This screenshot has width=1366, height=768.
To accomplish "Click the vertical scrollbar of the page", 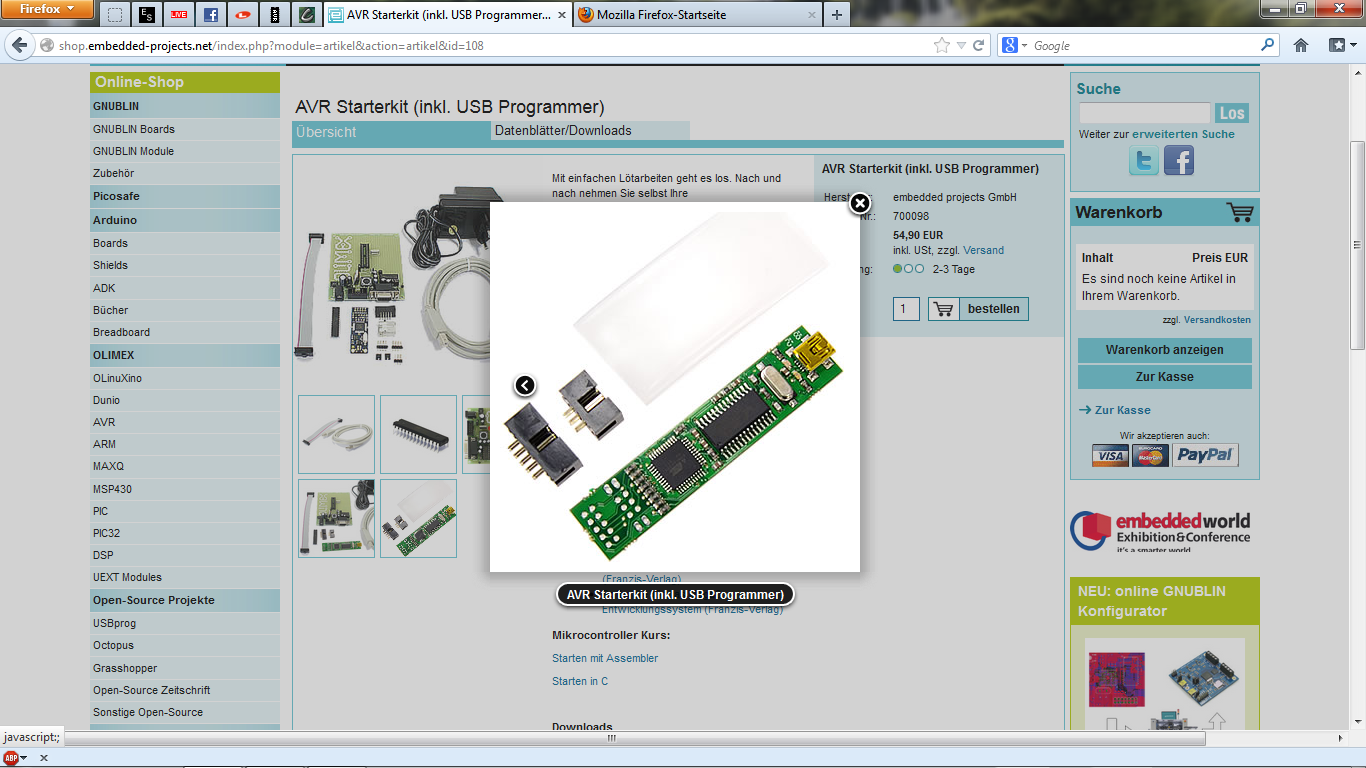I will (x=1357, y=245).
